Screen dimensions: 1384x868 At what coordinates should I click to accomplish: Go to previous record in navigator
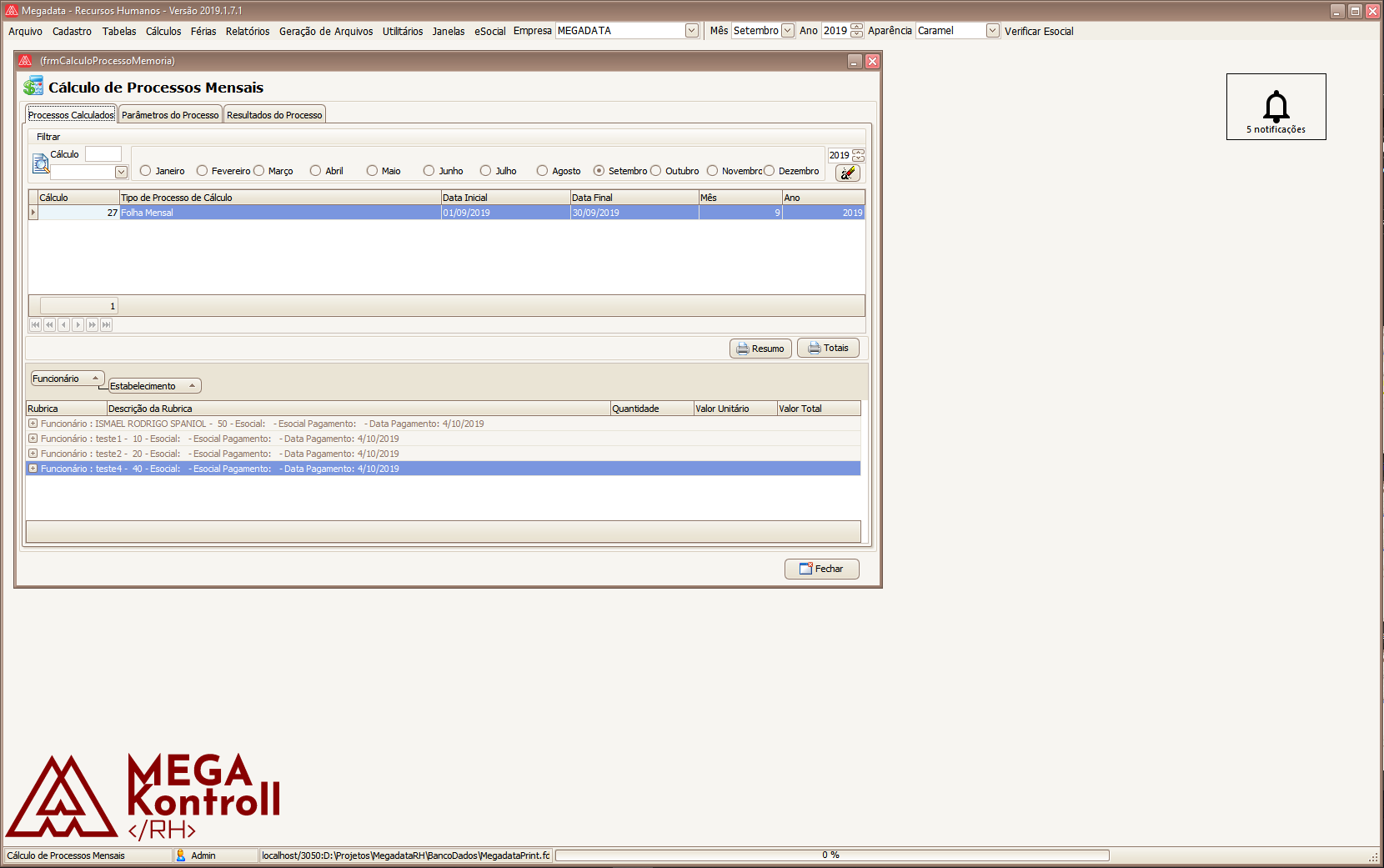click(x=63, y=325)
